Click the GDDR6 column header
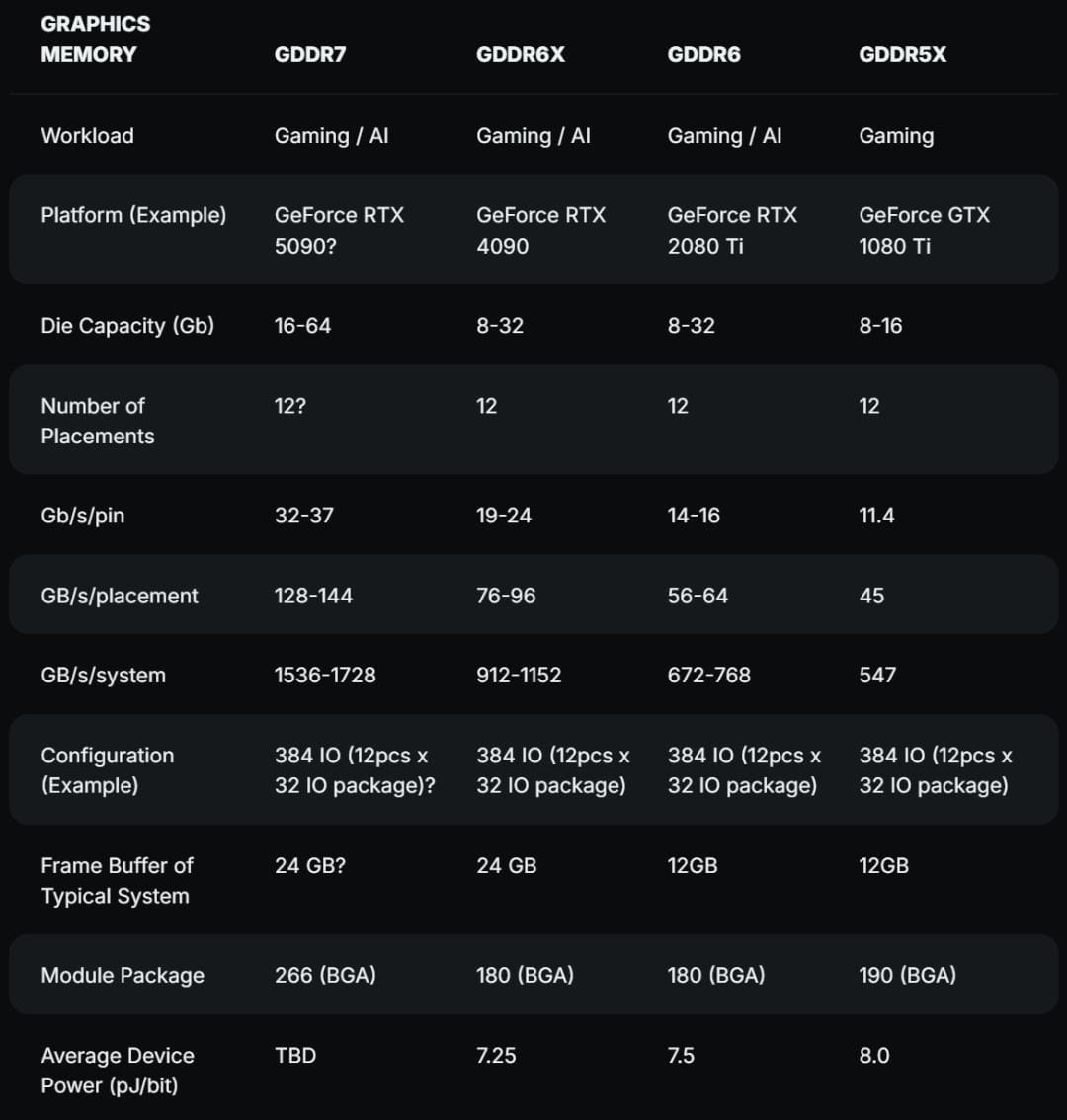This screenshot has height=1120, width=1067. tap(704, 55)
